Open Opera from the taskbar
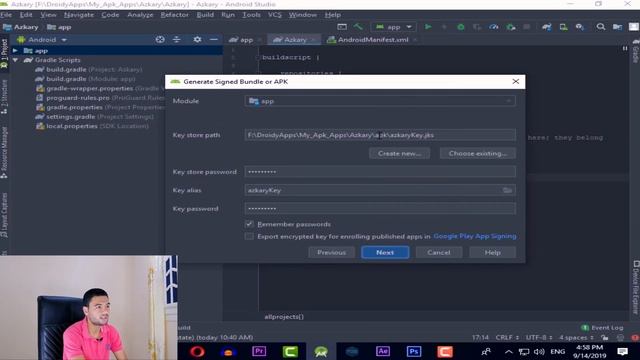This screenshot has height=360, width=640. click(x=197, y=351)
